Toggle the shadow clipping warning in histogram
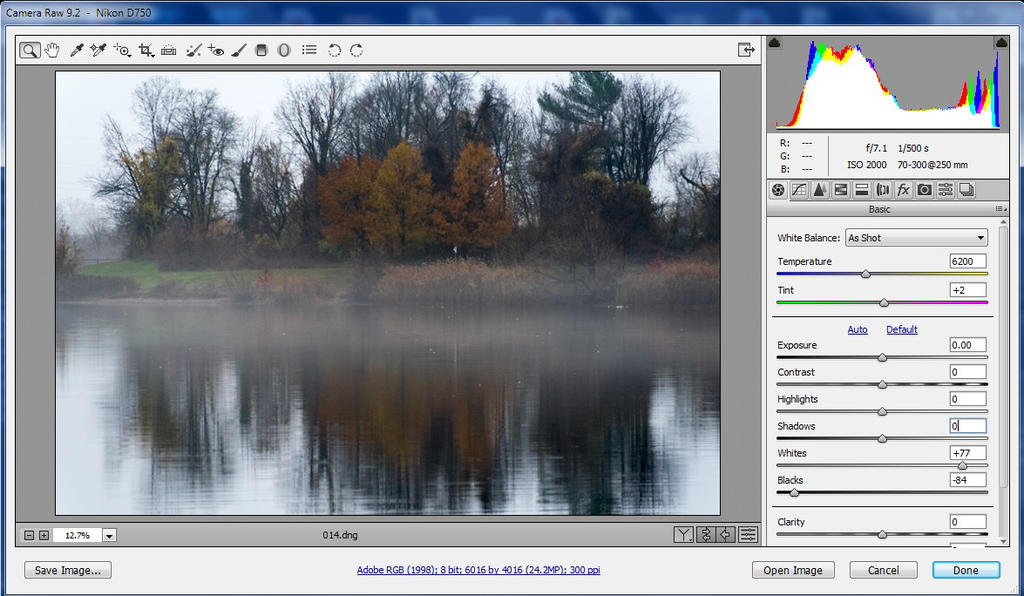The width and height of the screenshot is (1024, 596). click(x=775, y=42)
